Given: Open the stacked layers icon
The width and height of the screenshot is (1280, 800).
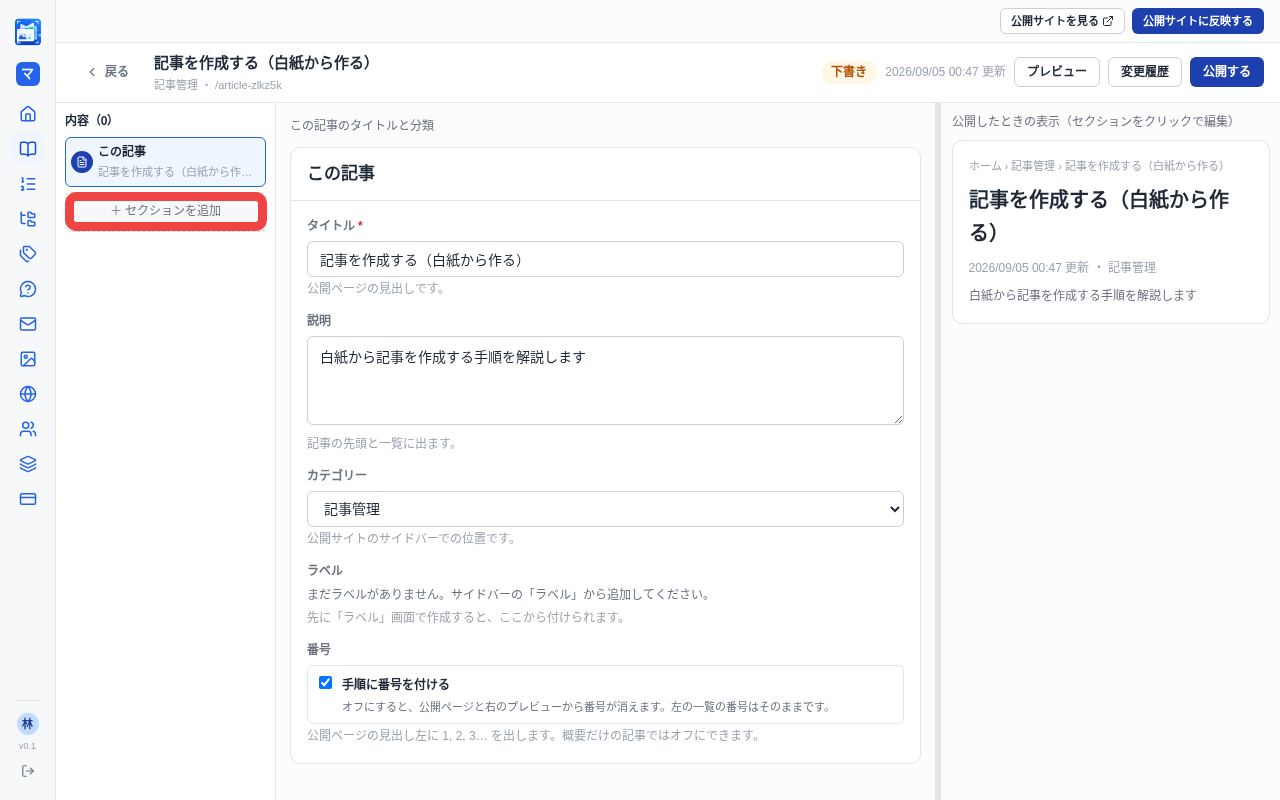Looking at the screenshot, I should 28,464.
